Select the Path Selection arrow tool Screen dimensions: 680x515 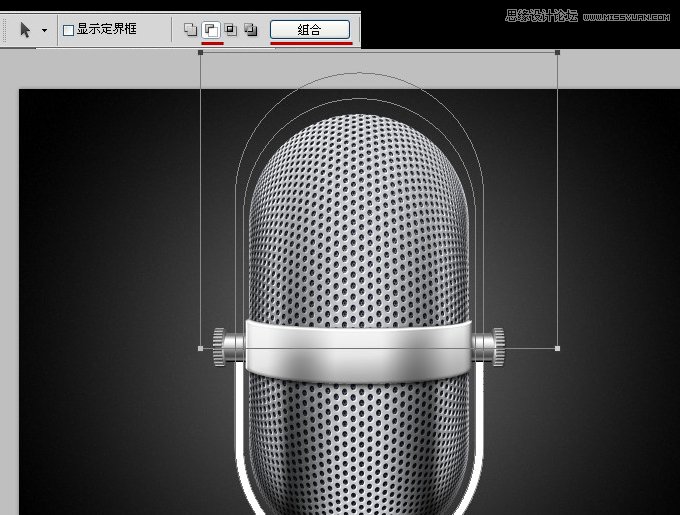(x=25, y=30)
